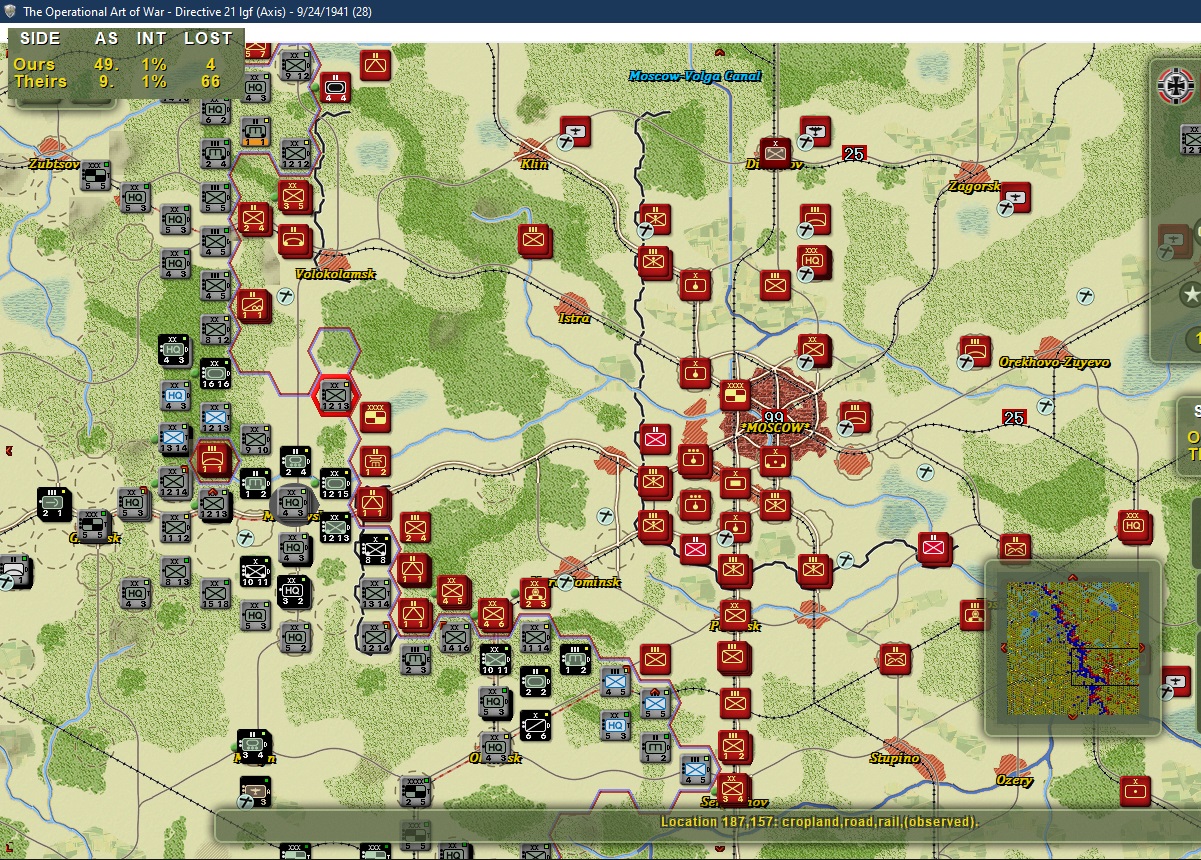The width and height of the screenshot is (1201, 860).
Task: Select the Soviet XXXX army counter beside the highlighted hex
Action: coord(375,418)
